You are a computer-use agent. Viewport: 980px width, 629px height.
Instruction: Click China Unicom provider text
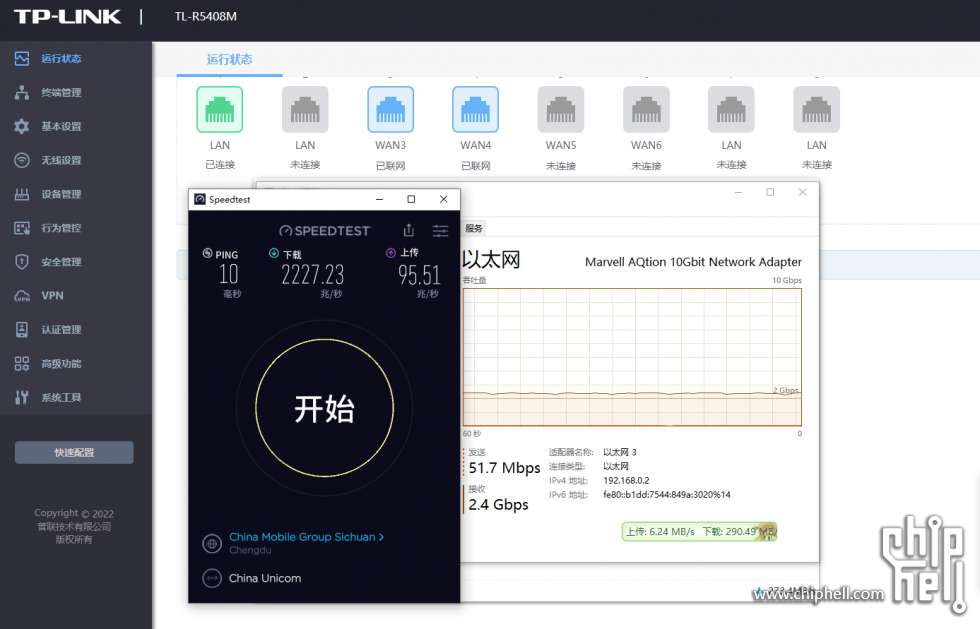point(265,578)
